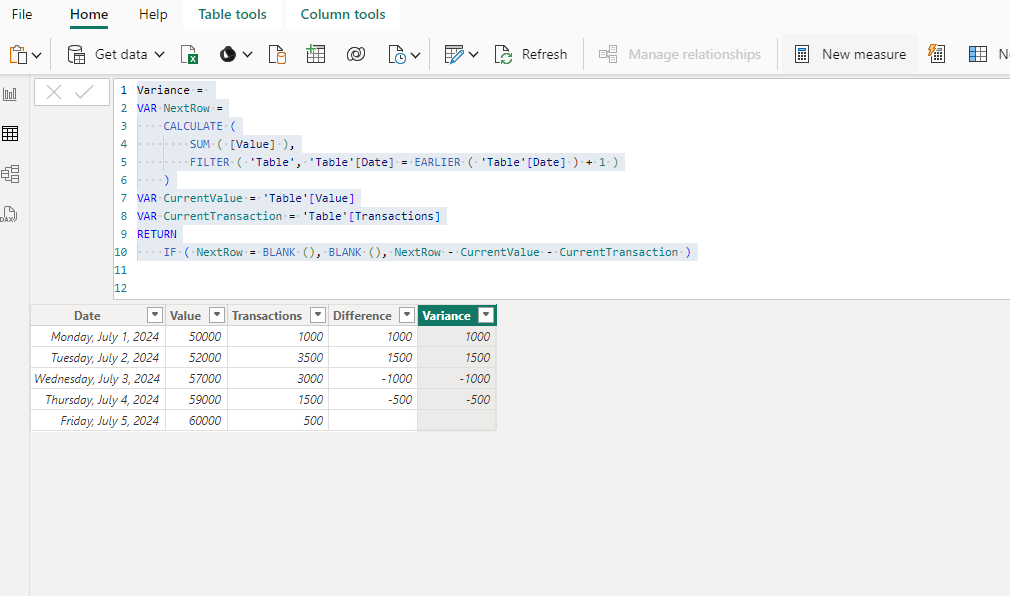The height and width of the screenshot is (596, 1010).
Task: Click the SQL Server source icon
Action: coord(277,55)
